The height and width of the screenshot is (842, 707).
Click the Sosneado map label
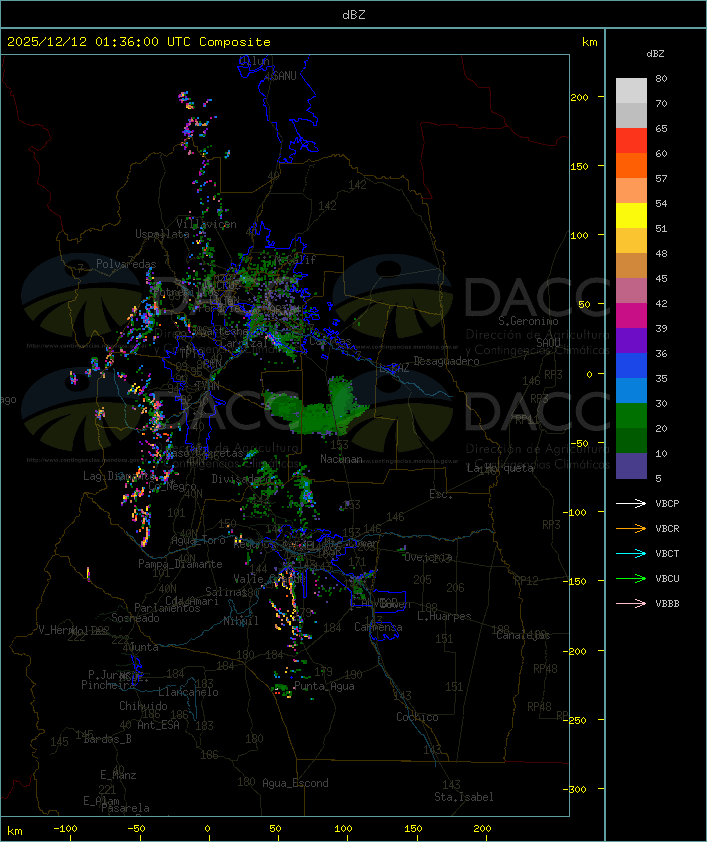[x=135, y=618]
